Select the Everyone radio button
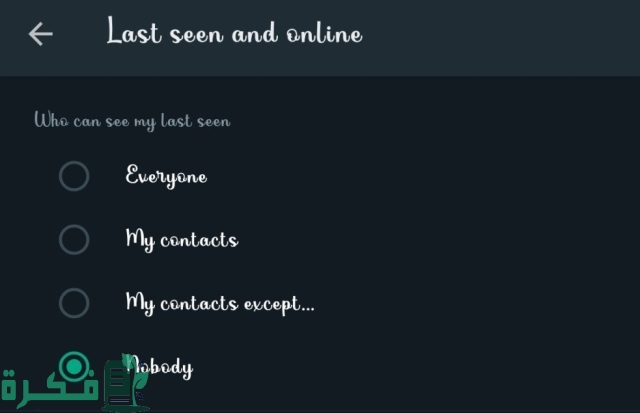This screenshot has height=413, width=640. [74, 176]
